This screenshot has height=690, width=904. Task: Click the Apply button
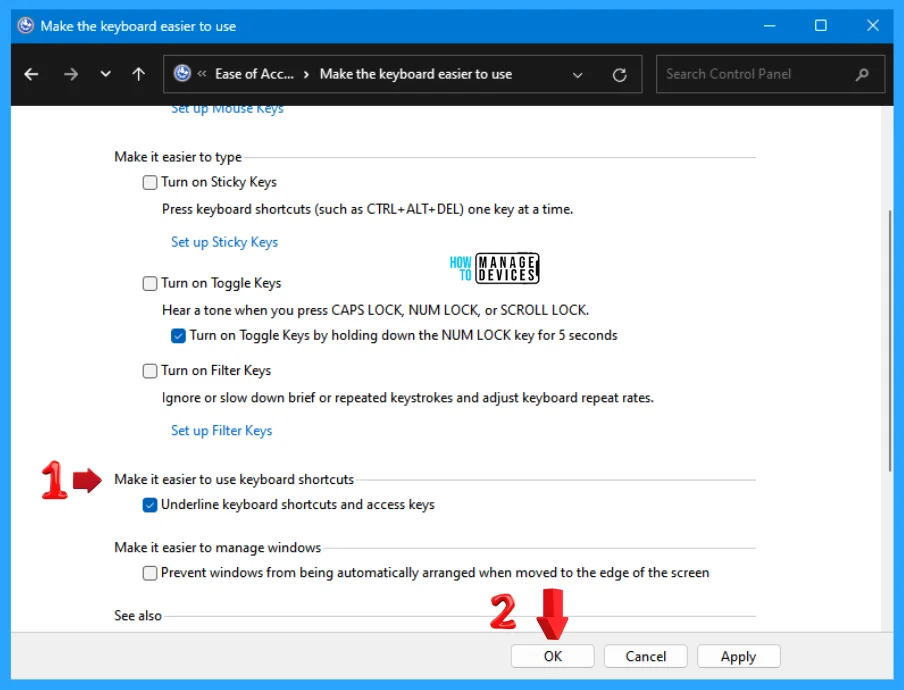pyautogui.click(x=739, y=656)
